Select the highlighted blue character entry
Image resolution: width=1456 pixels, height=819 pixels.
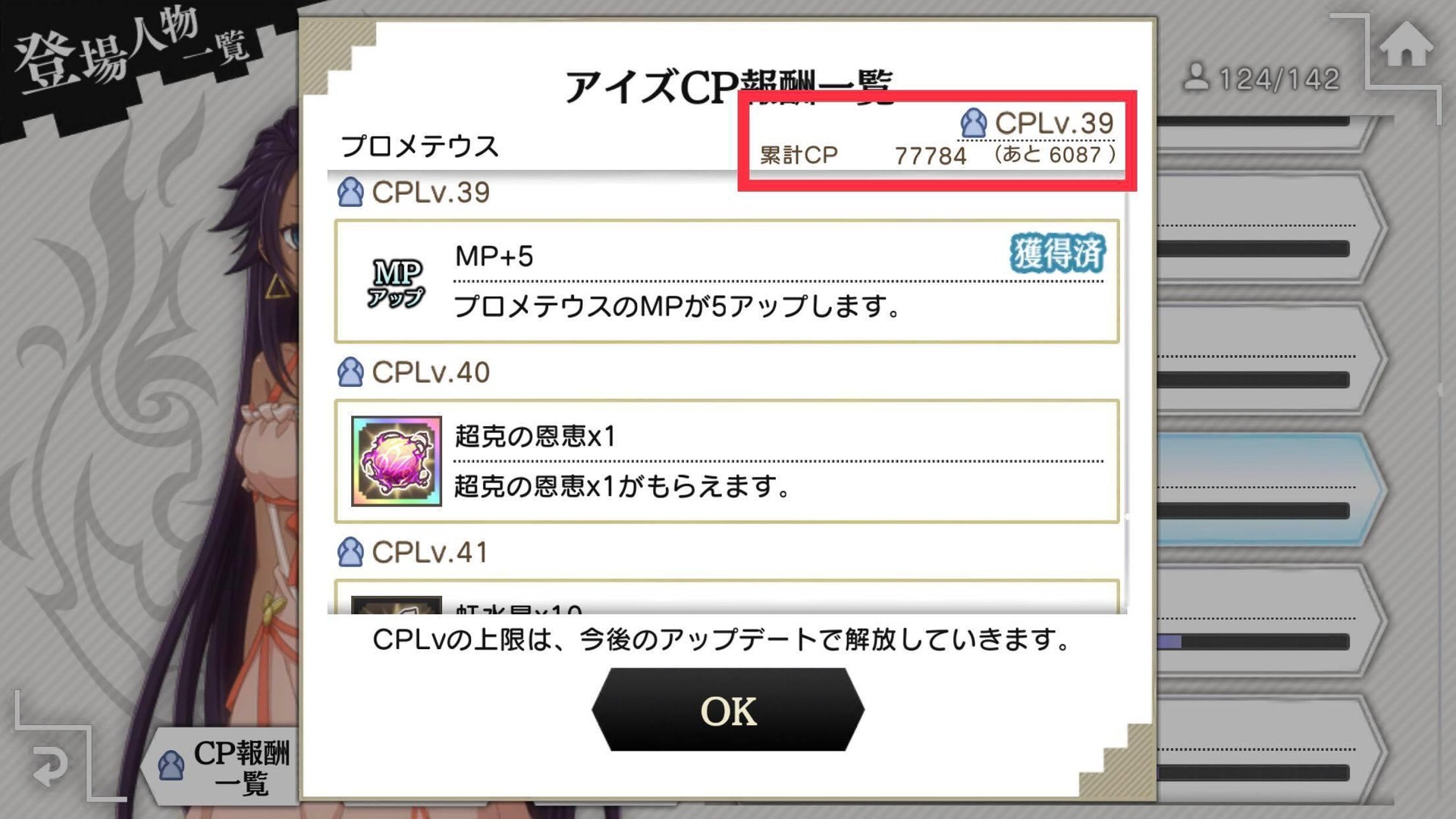tap(1270, 489)
